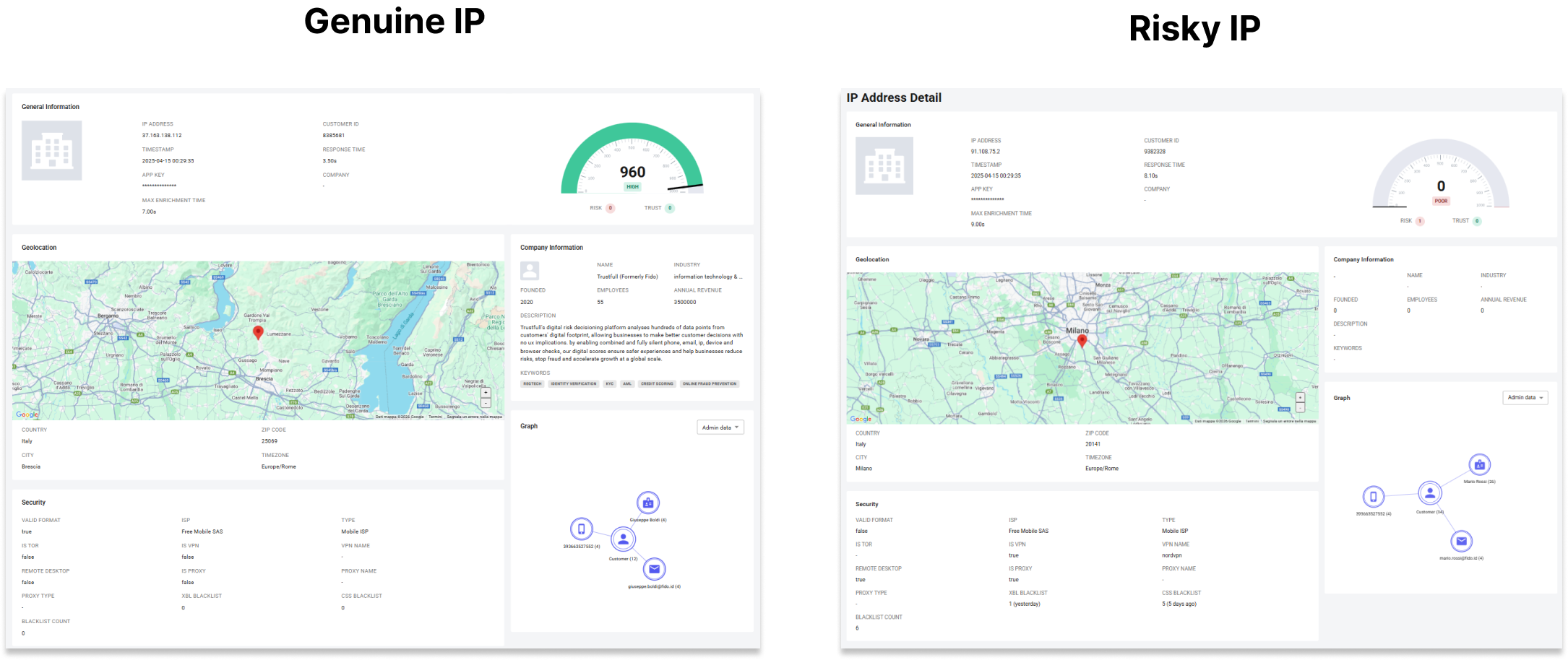This screenshot has height=660, width=1568.
Task: Open the giuseppe.boldi email graph node
Action: [654, 569]
